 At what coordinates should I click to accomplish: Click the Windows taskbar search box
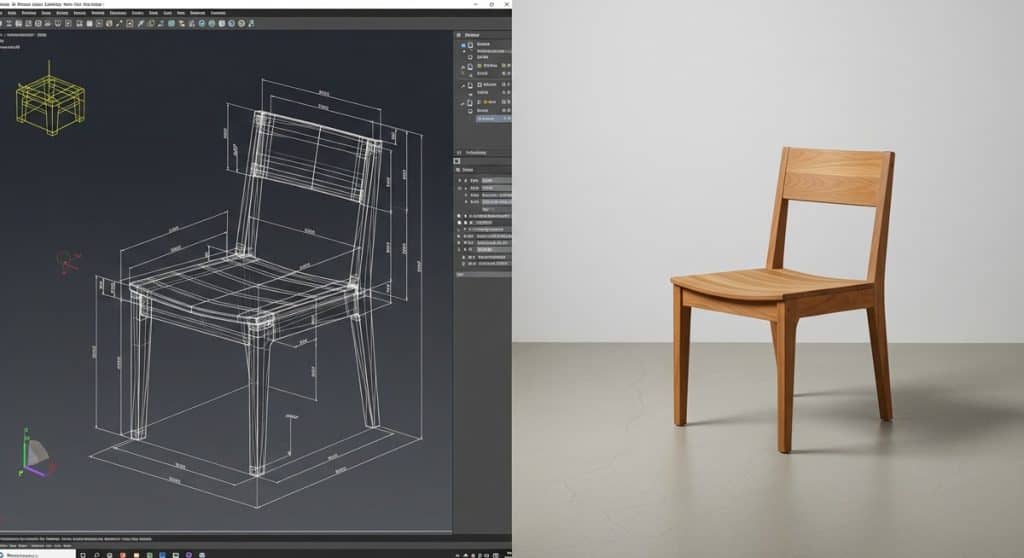(x=38, y=555)
